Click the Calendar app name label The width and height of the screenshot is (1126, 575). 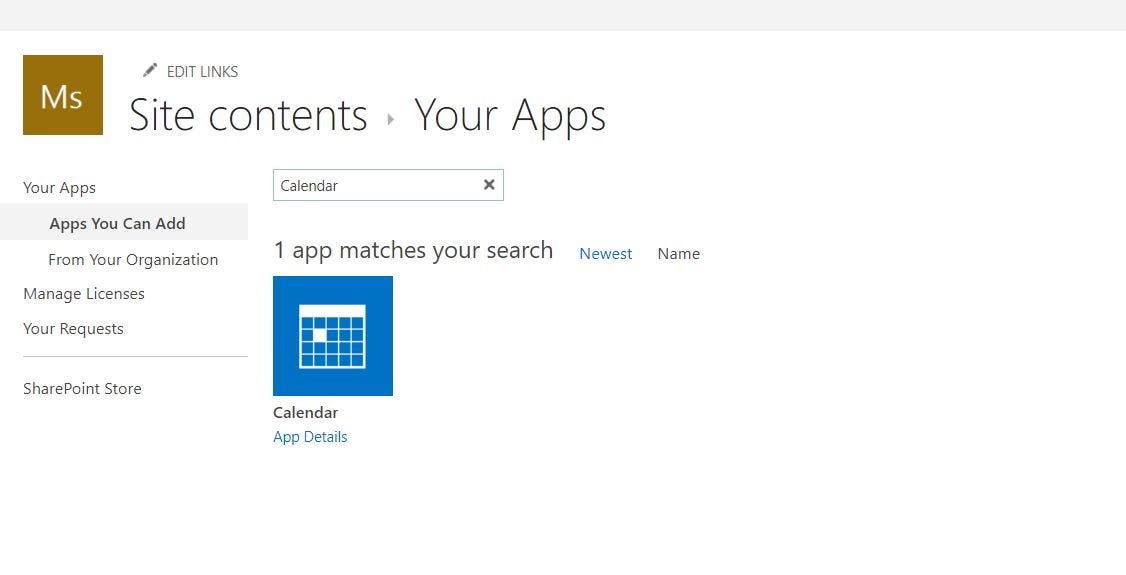[305, 413]
